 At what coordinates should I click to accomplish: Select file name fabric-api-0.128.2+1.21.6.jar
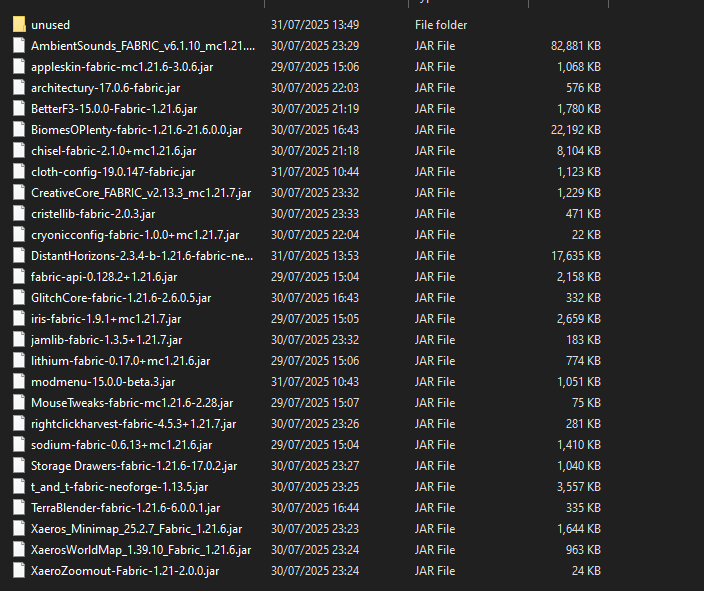[104, 277]
